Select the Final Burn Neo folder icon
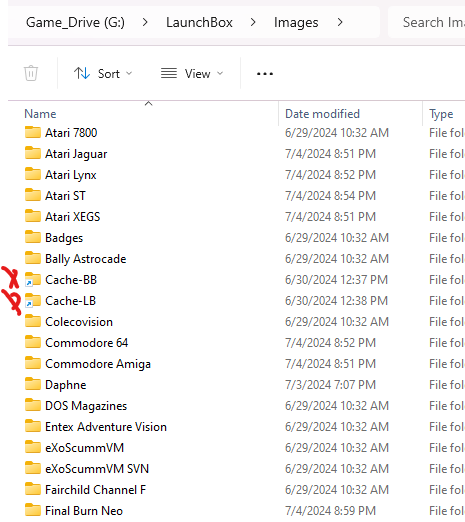Viewport: 465px width, 522px height. (33, 510)
